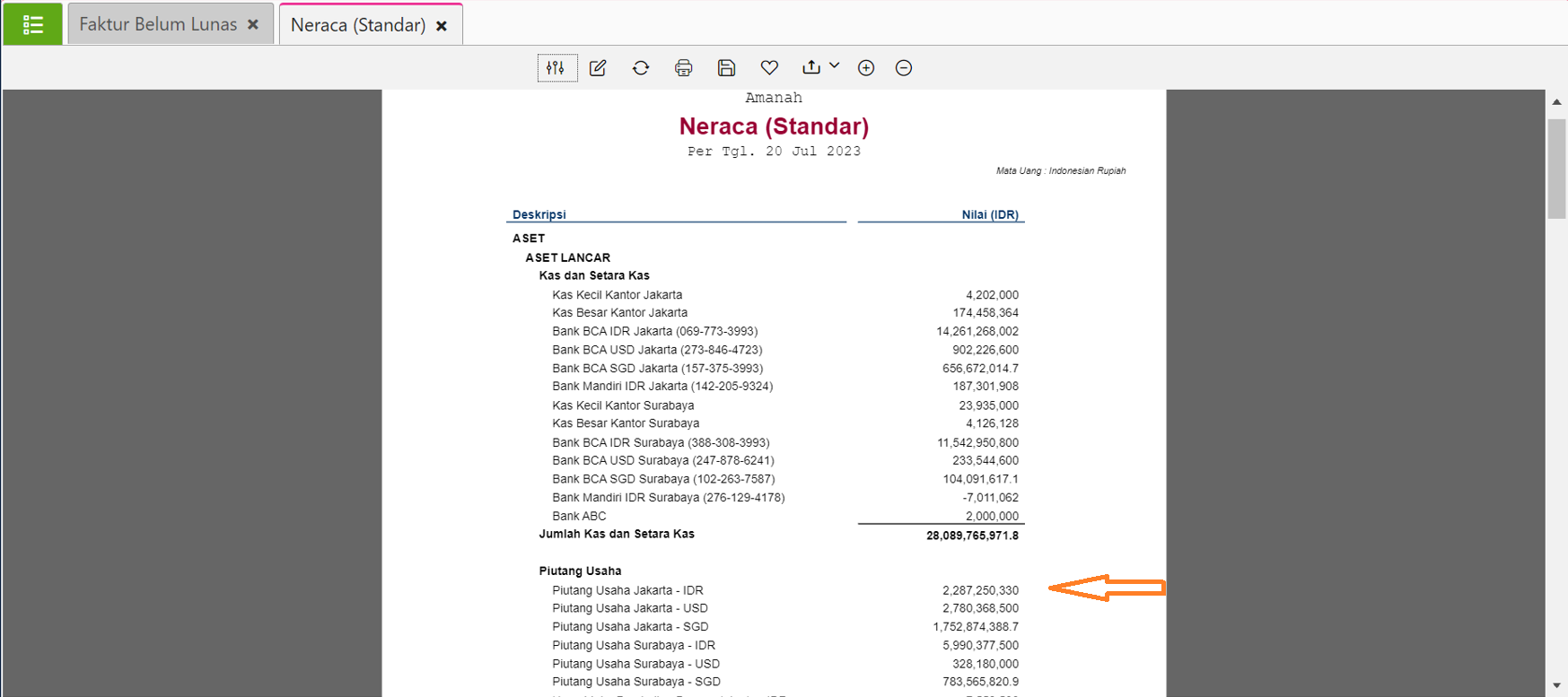The image size is (1568, 697).
Task: Refresh the Neraca report
Action: [x=641, y=68]
